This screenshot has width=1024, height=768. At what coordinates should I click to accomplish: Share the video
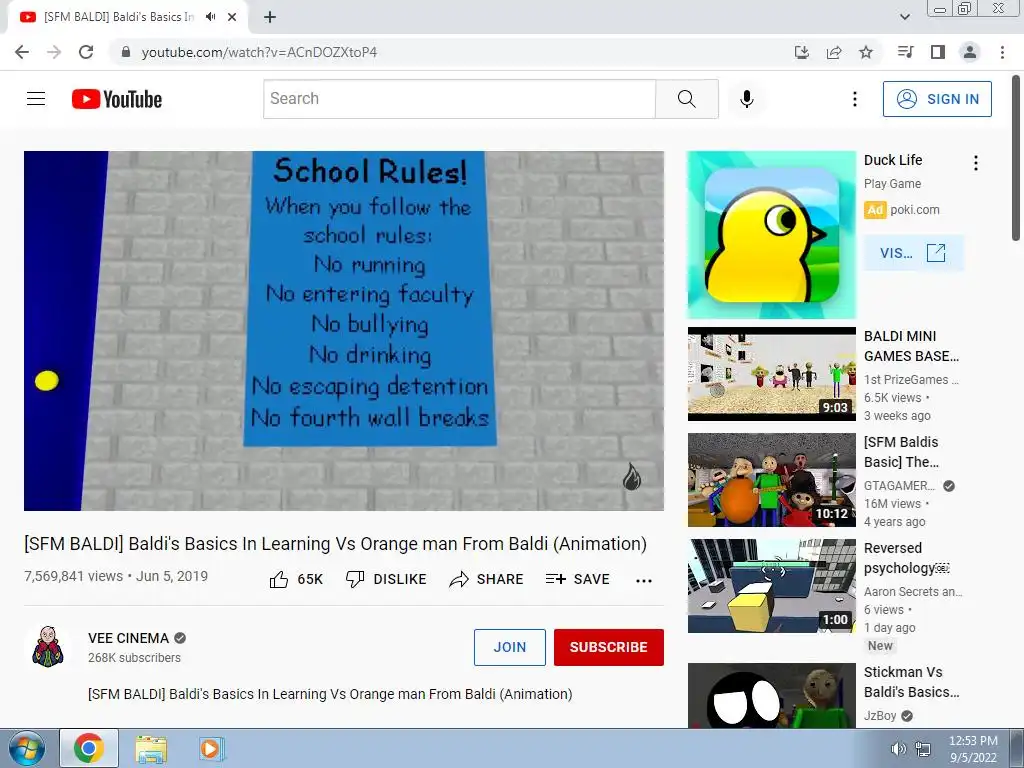(x=487, y=579)
